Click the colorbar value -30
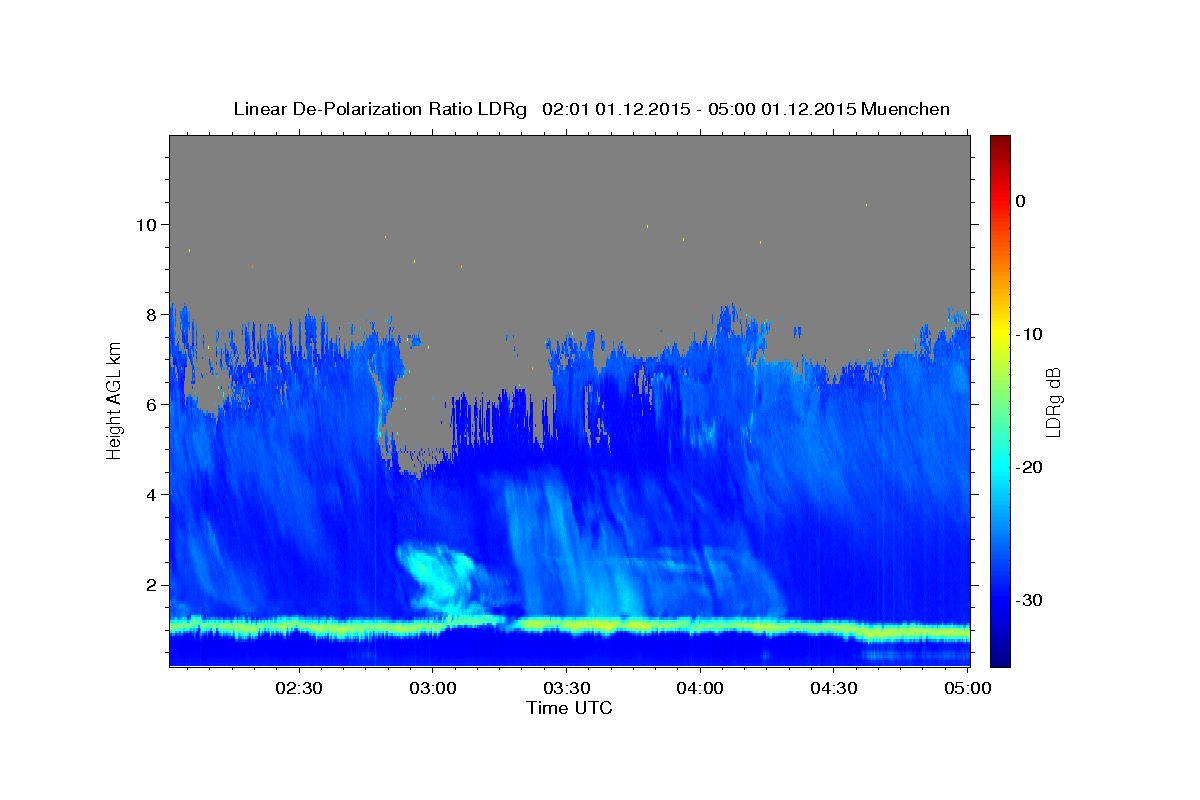 pyautogui.click(x=1029, y=600)
